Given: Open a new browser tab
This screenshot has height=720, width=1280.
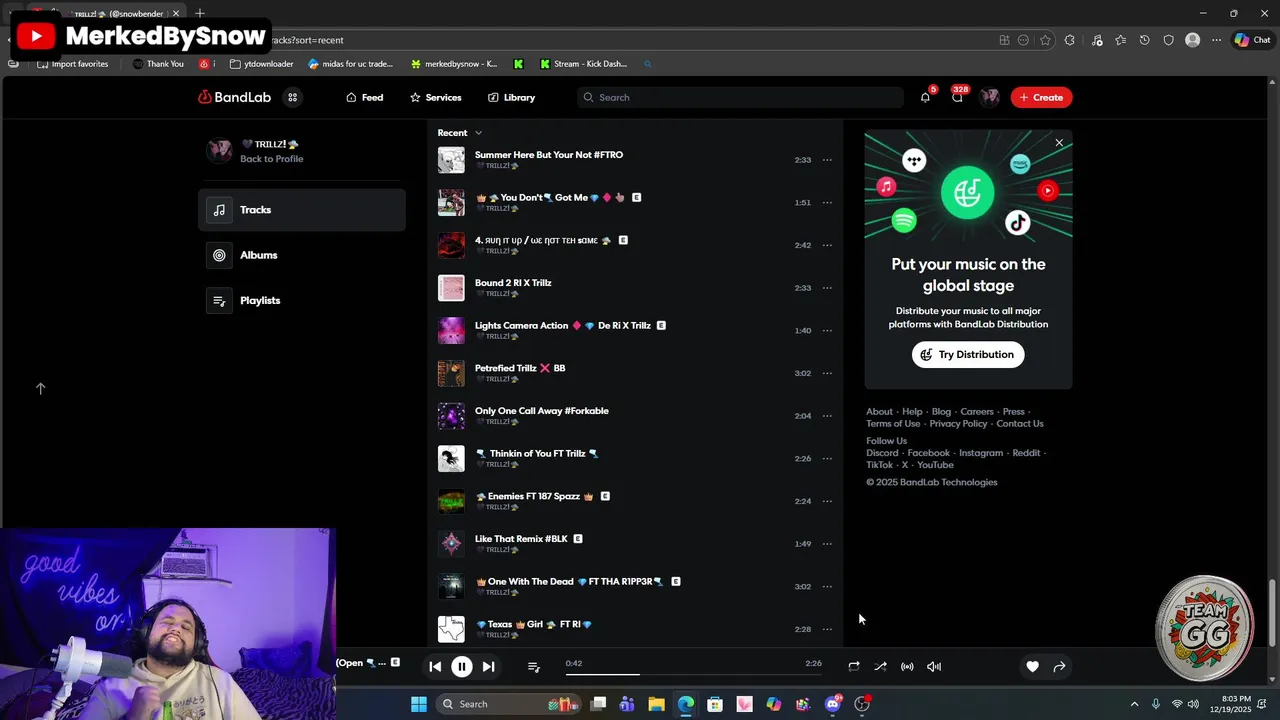Looking at the screenshot, I should (x=200, y=13).
